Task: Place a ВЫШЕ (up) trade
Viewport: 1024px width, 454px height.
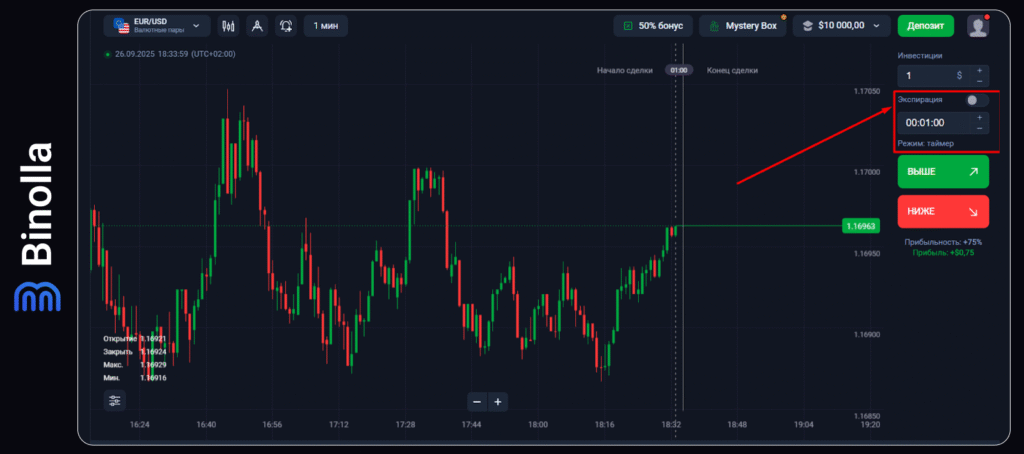Action: click(943, 172)
